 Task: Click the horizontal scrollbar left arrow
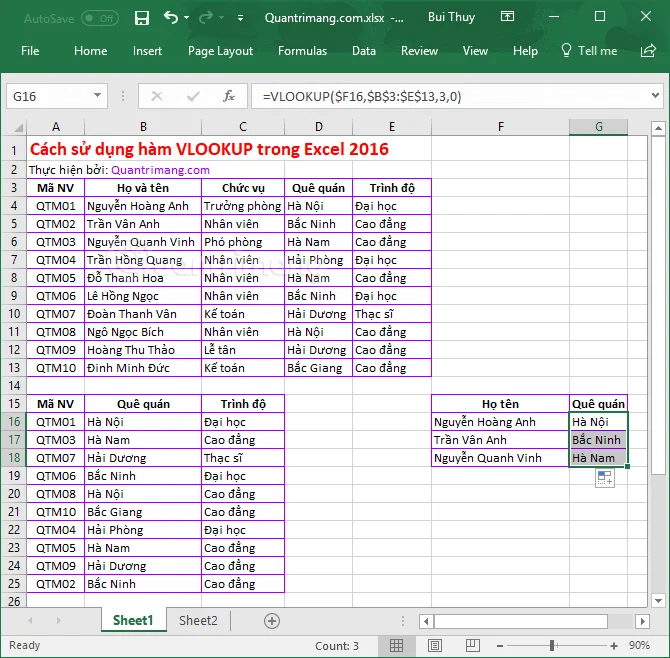tap(426, 621)
